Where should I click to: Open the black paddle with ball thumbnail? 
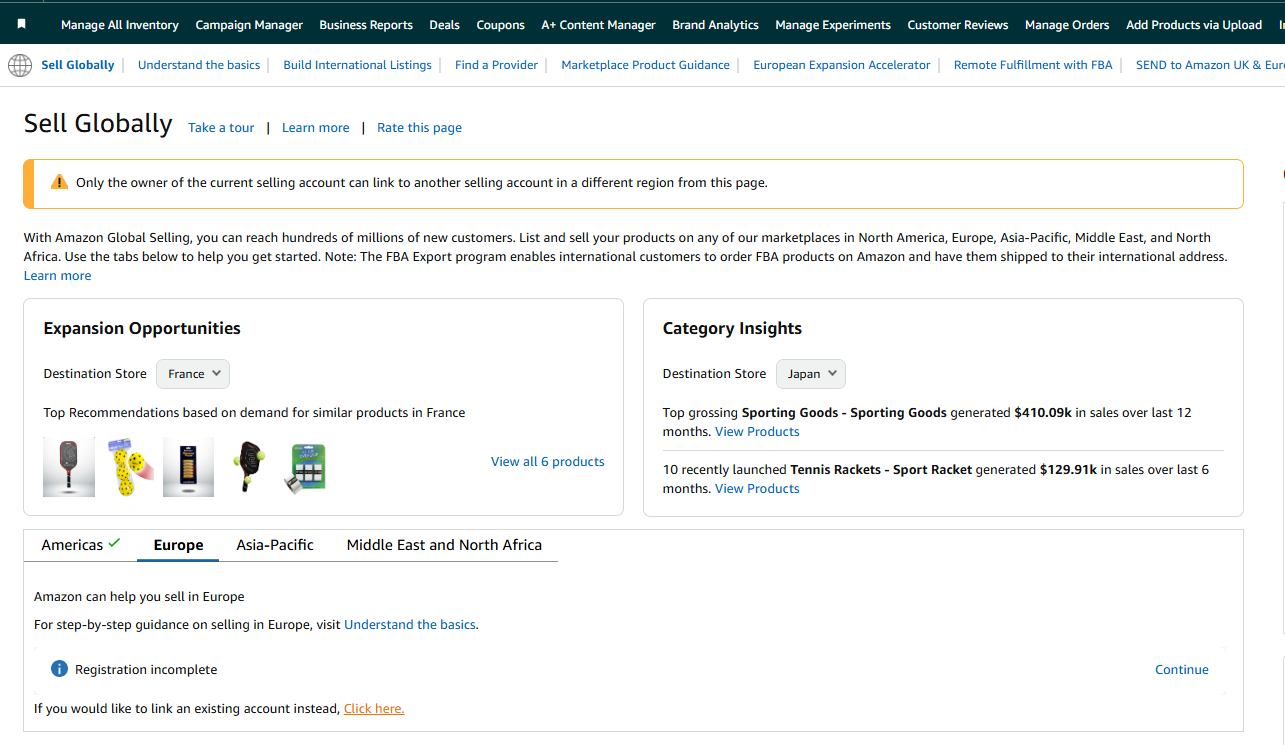pyautogui.click(x=247, y=466)
